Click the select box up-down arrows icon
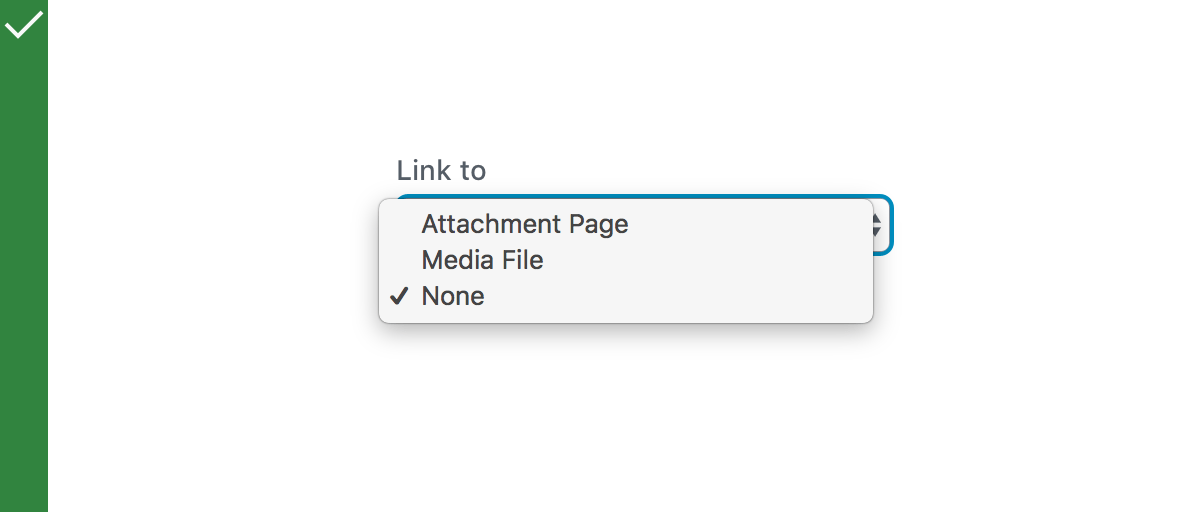Image resolution: width=1200 pixels, height=512 pixels. tap(878, 225)
